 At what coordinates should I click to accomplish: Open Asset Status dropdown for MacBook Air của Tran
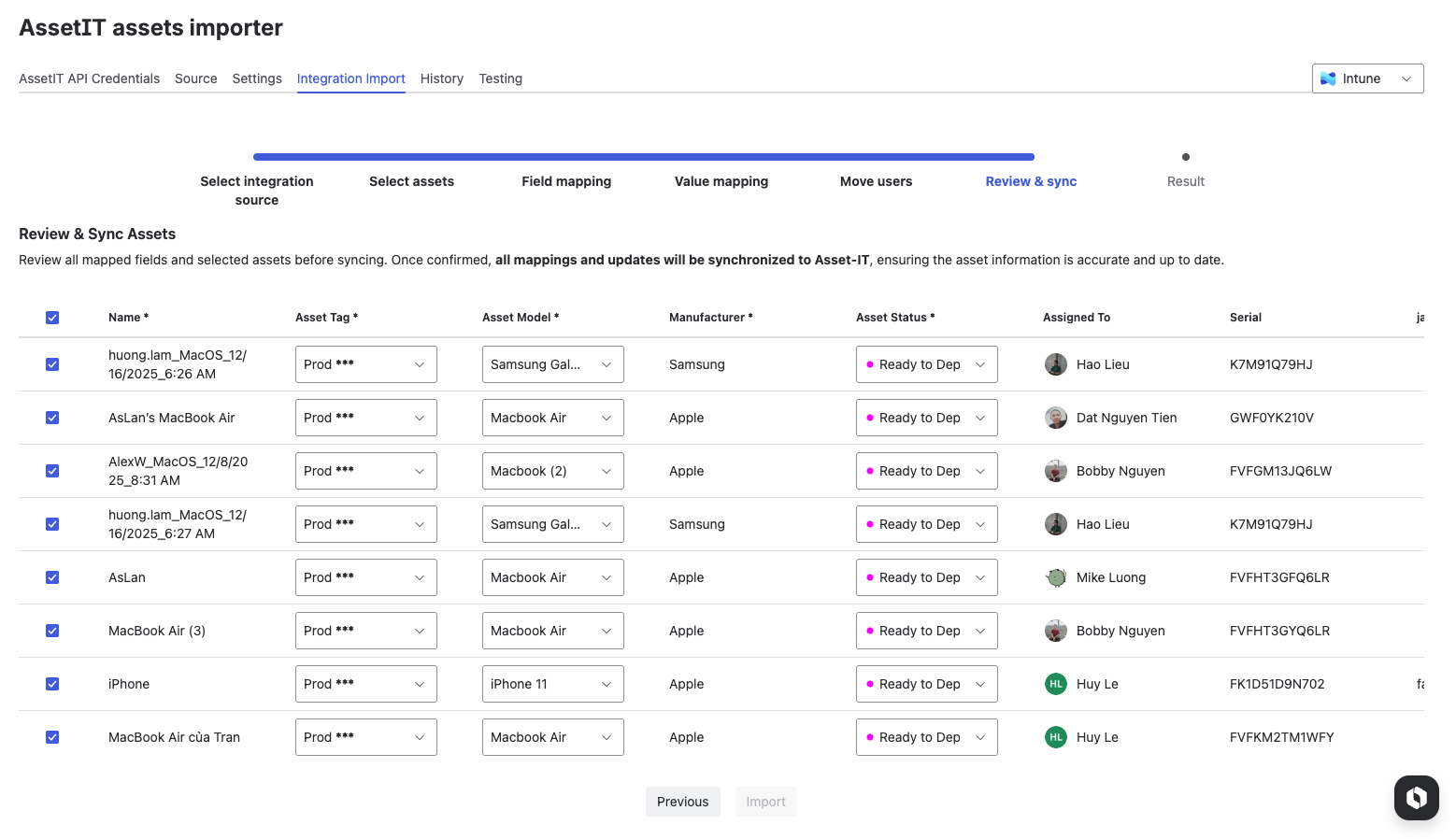click(926, 737)
